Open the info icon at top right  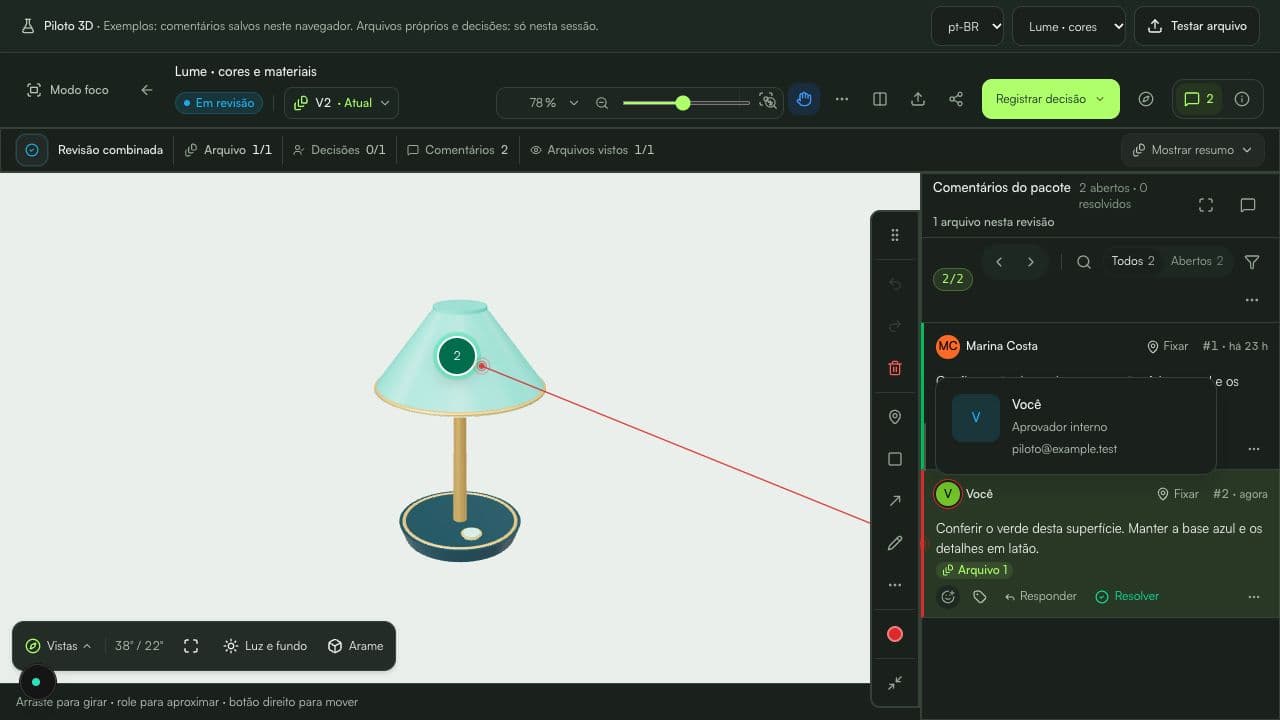(x=1242, y=99)
